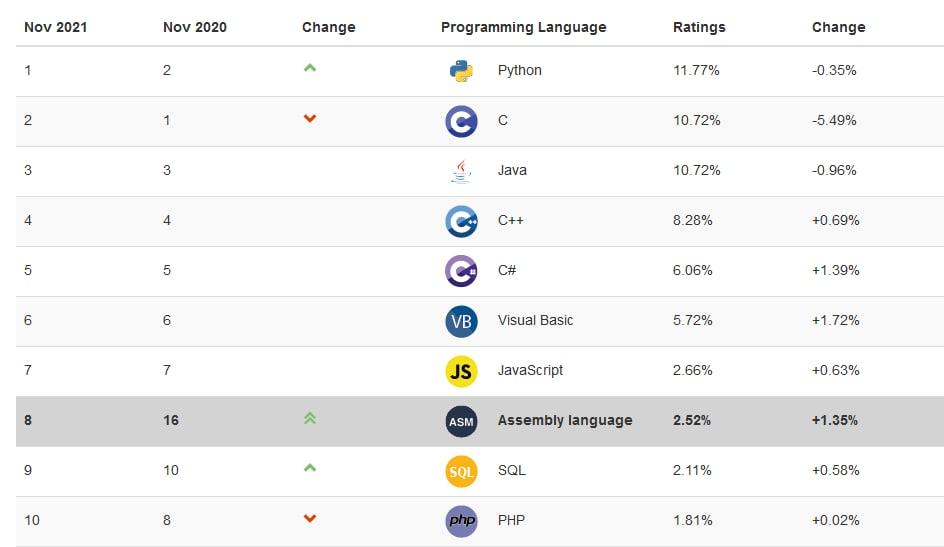944x547 pixels.
Task: Click the 11.77% rating for Python
Action: tap(696, 71)
